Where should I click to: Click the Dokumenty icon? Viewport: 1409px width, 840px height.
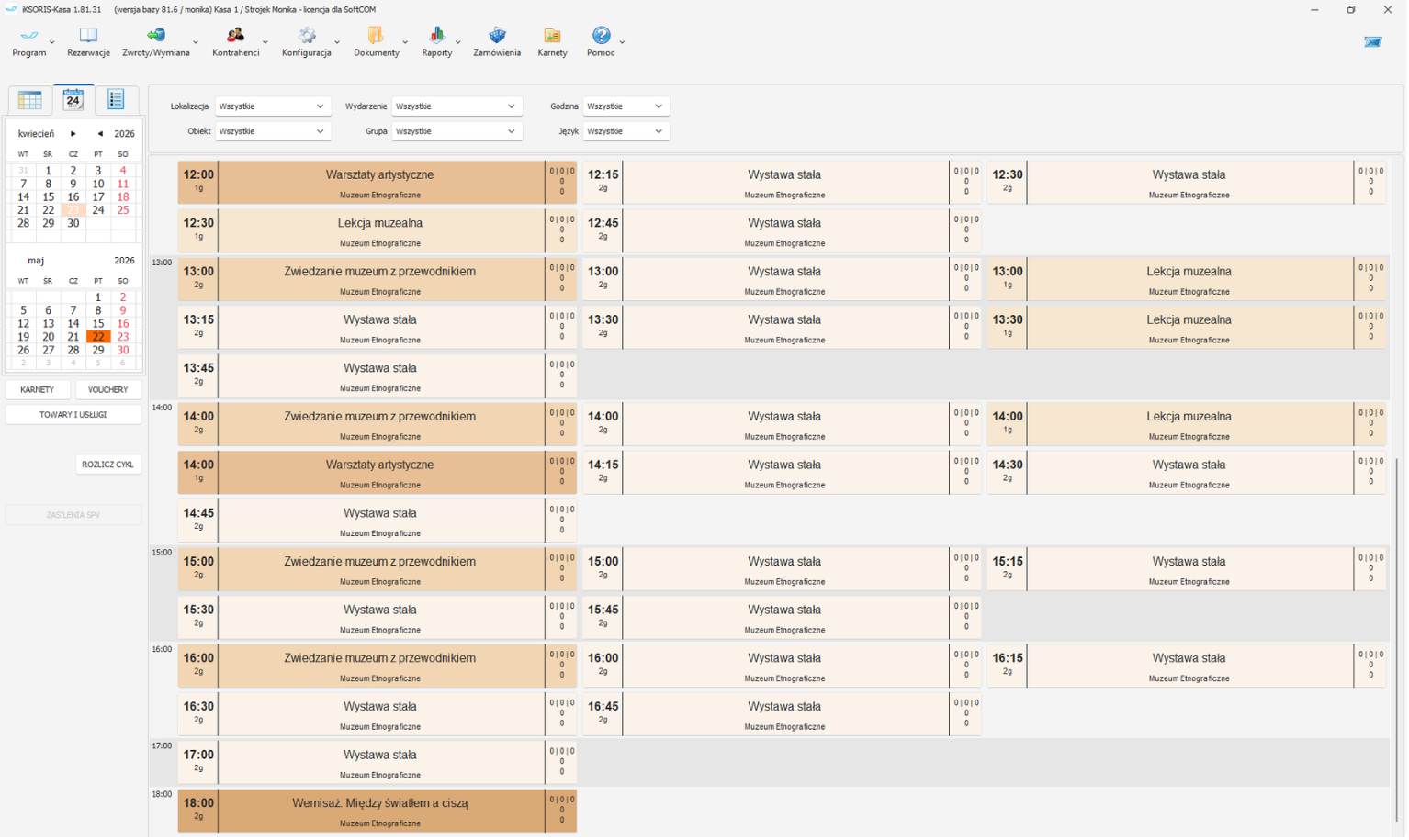[x=376, y=36]
